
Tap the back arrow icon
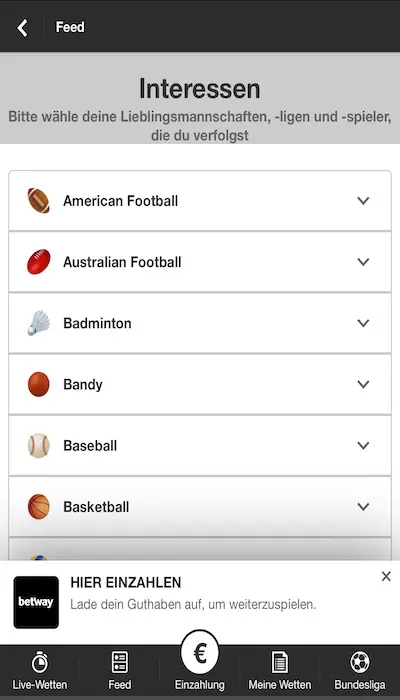pos(22,28)
